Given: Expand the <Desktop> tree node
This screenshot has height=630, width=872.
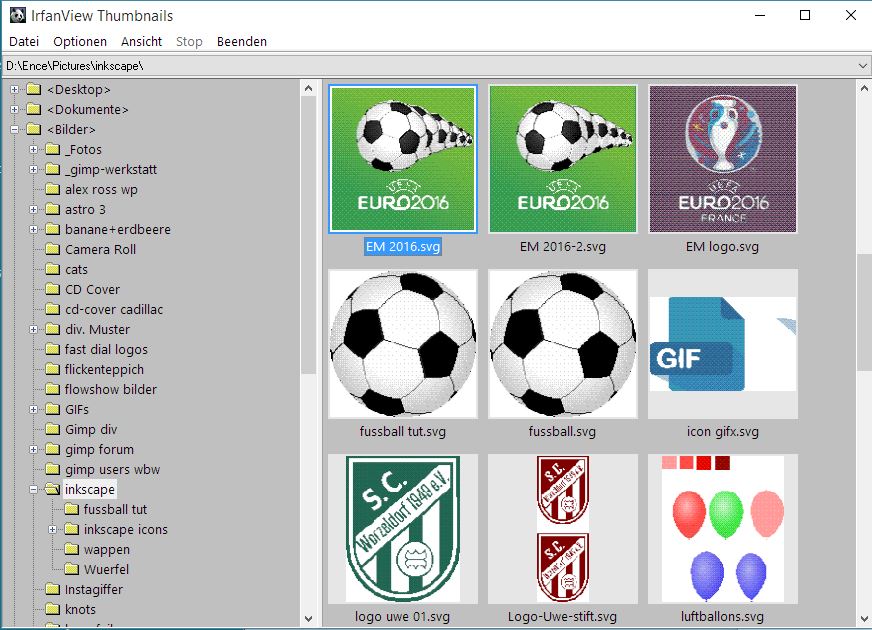Looking at the screenshot, I should click(15, 90).
